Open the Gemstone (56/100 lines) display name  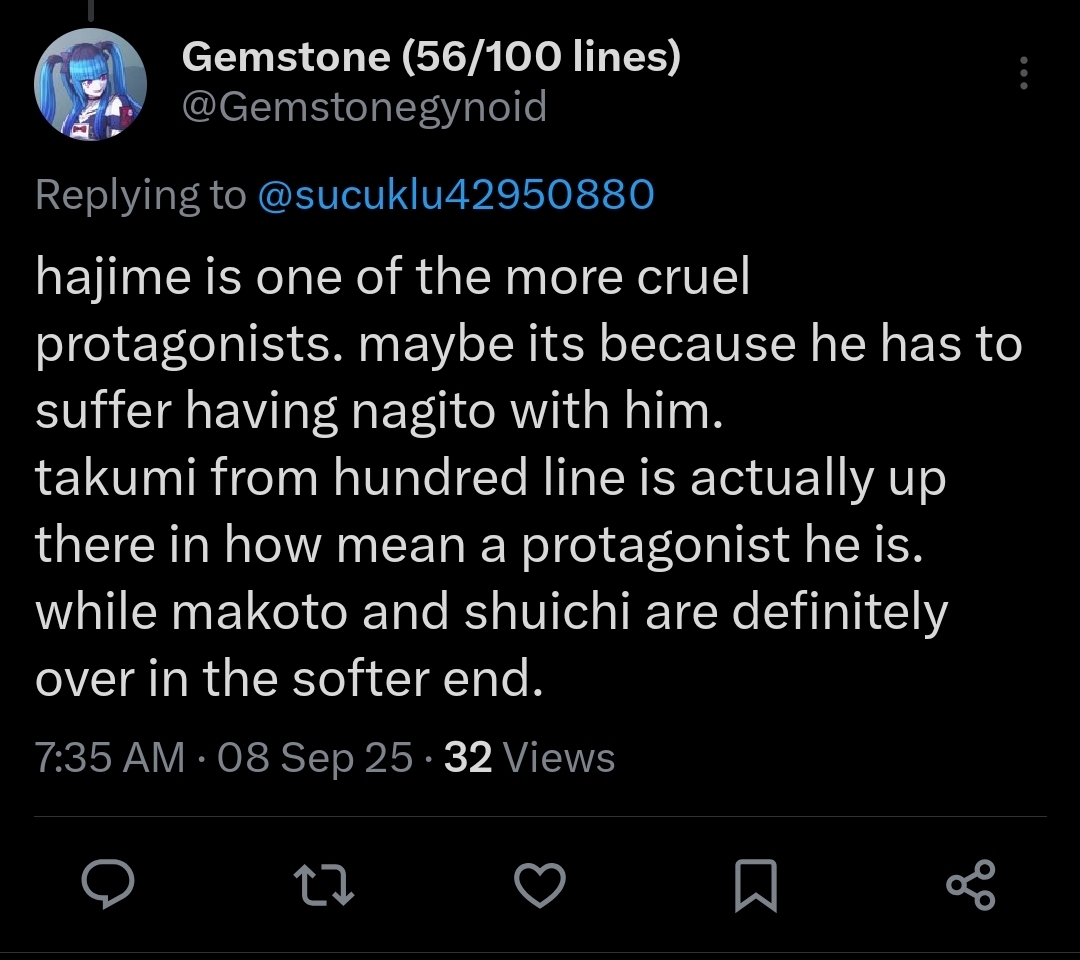pos(431,58)
